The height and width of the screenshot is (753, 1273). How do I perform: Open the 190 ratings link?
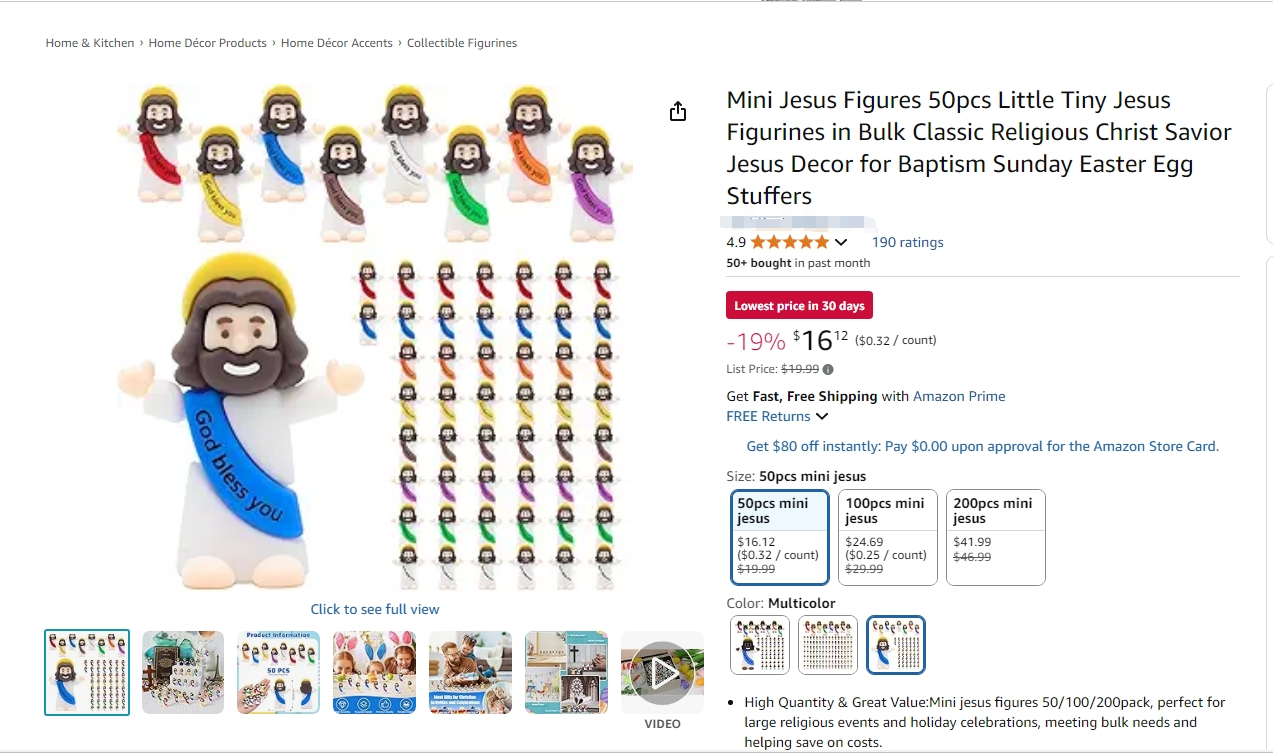click(907, 242)
